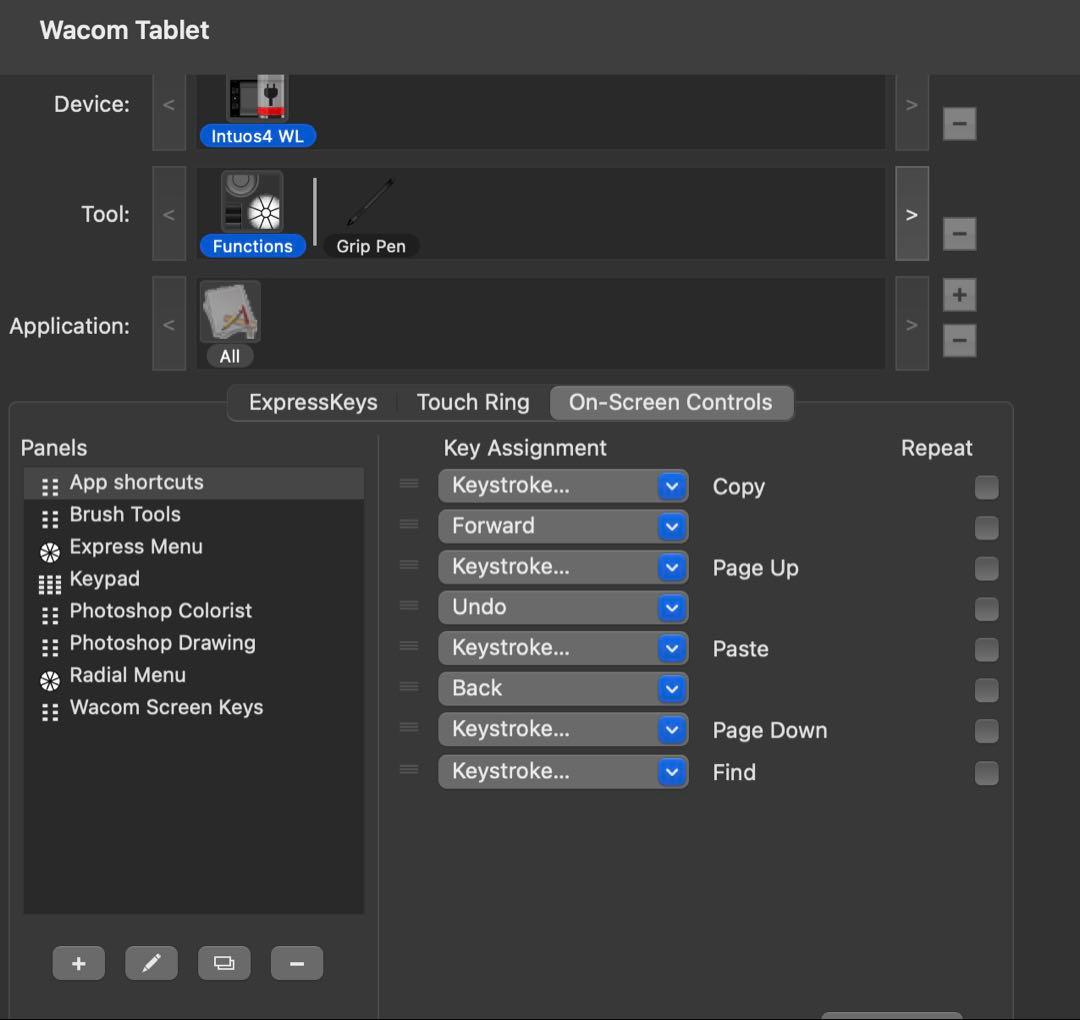Image resolution: width=1080 pixels, height=1020 pixels.
Task: Open the Back assignment dropdown
Action: click(x=563, y=689)
